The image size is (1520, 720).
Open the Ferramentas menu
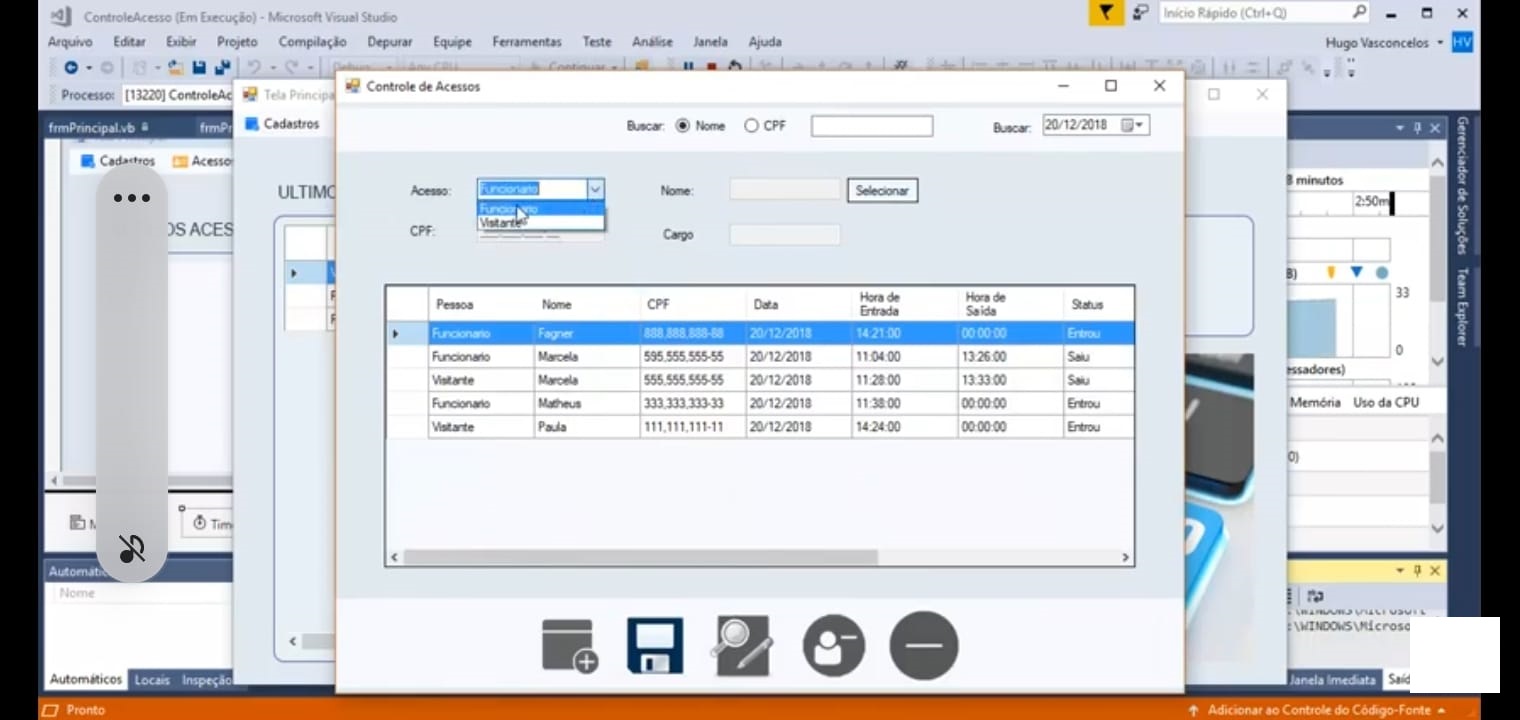[x=527, y=42]
